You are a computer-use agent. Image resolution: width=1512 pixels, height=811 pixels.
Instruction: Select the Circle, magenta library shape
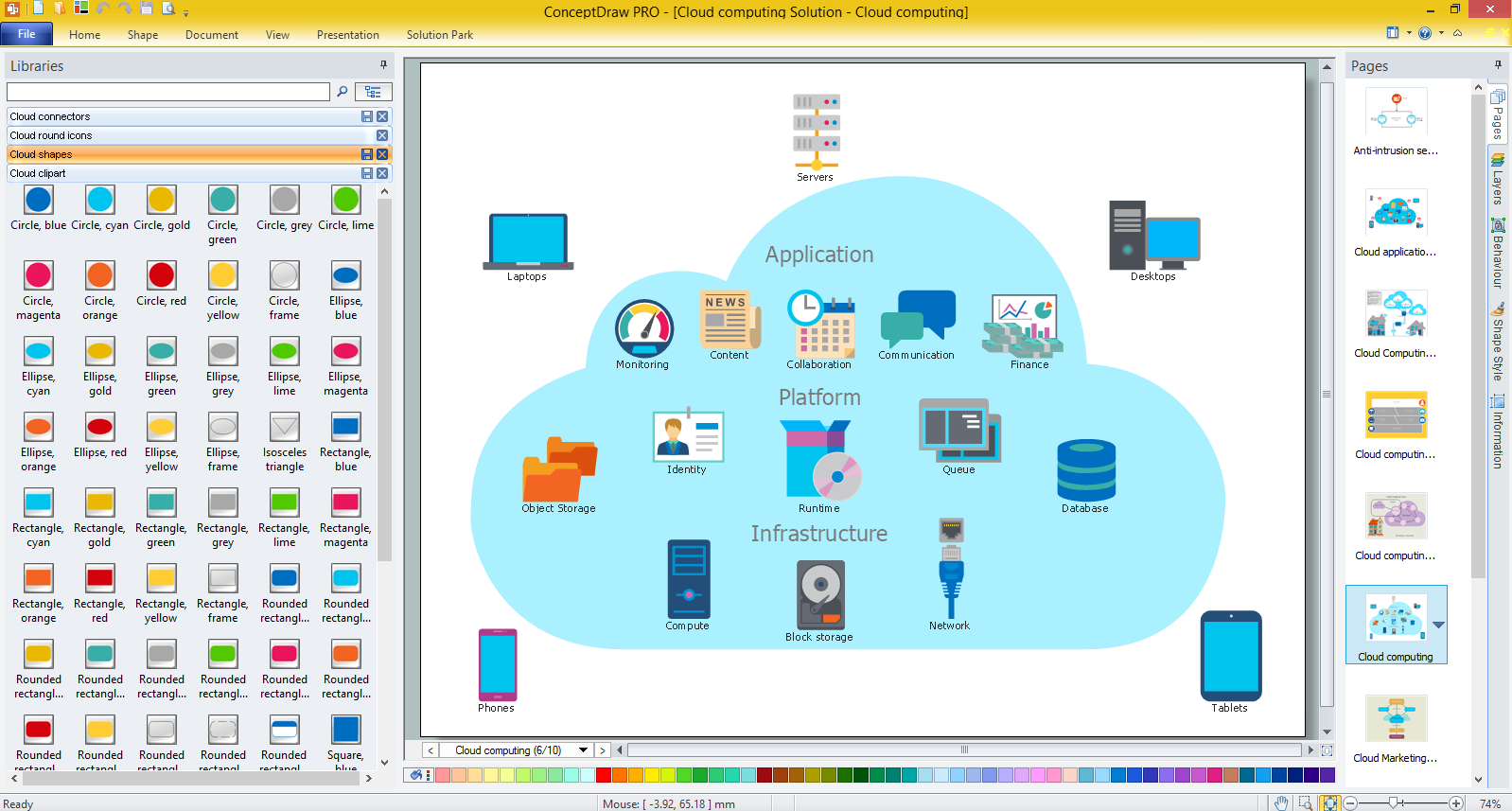39,275
